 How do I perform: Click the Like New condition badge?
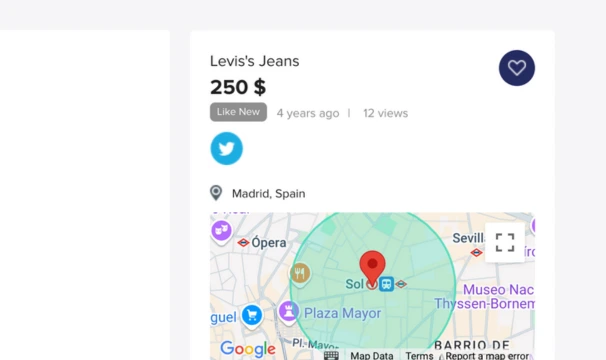click(x=238, y=112)
